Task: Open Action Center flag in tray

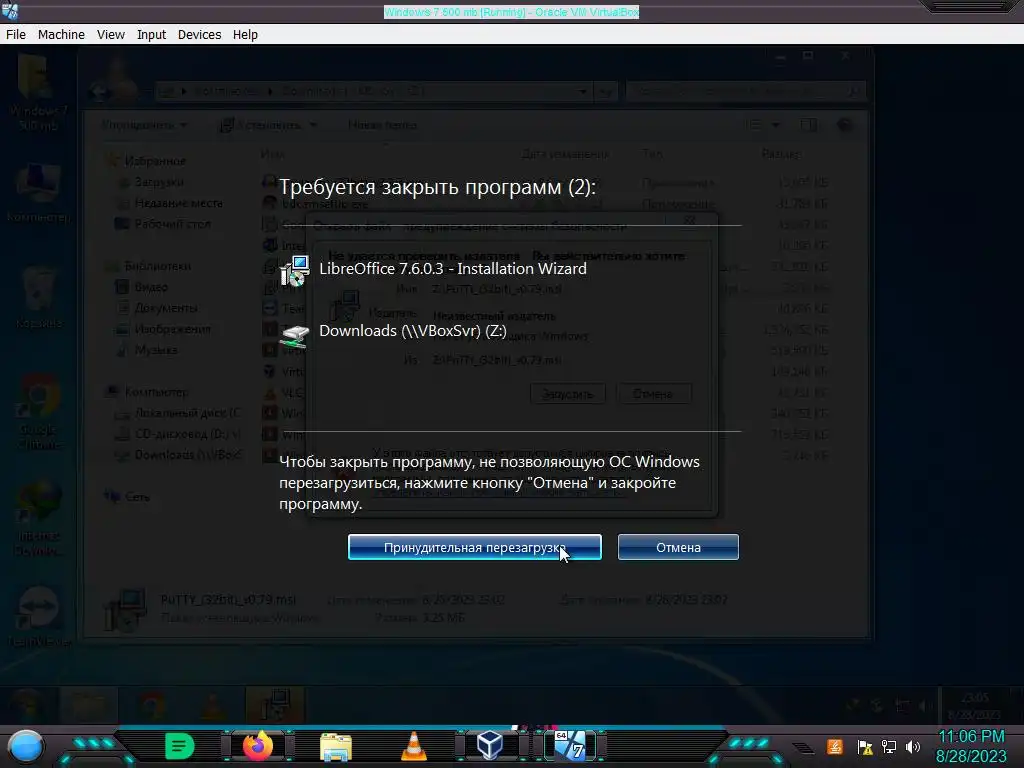Action: point(865,747)
